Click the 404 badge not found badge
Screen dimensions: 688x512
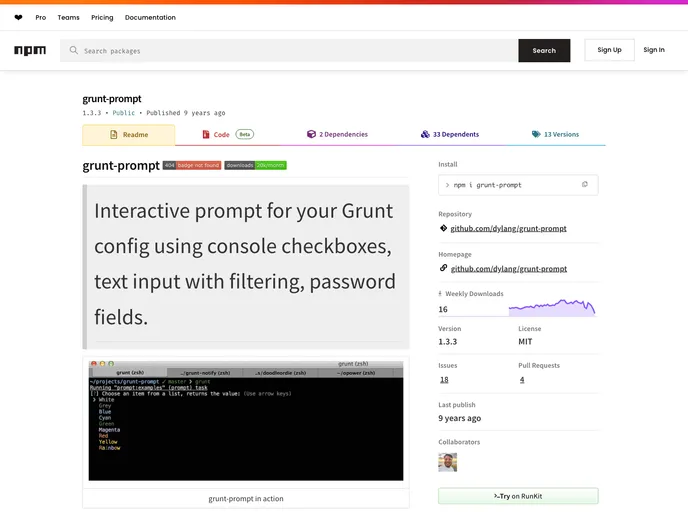[192, 165]
